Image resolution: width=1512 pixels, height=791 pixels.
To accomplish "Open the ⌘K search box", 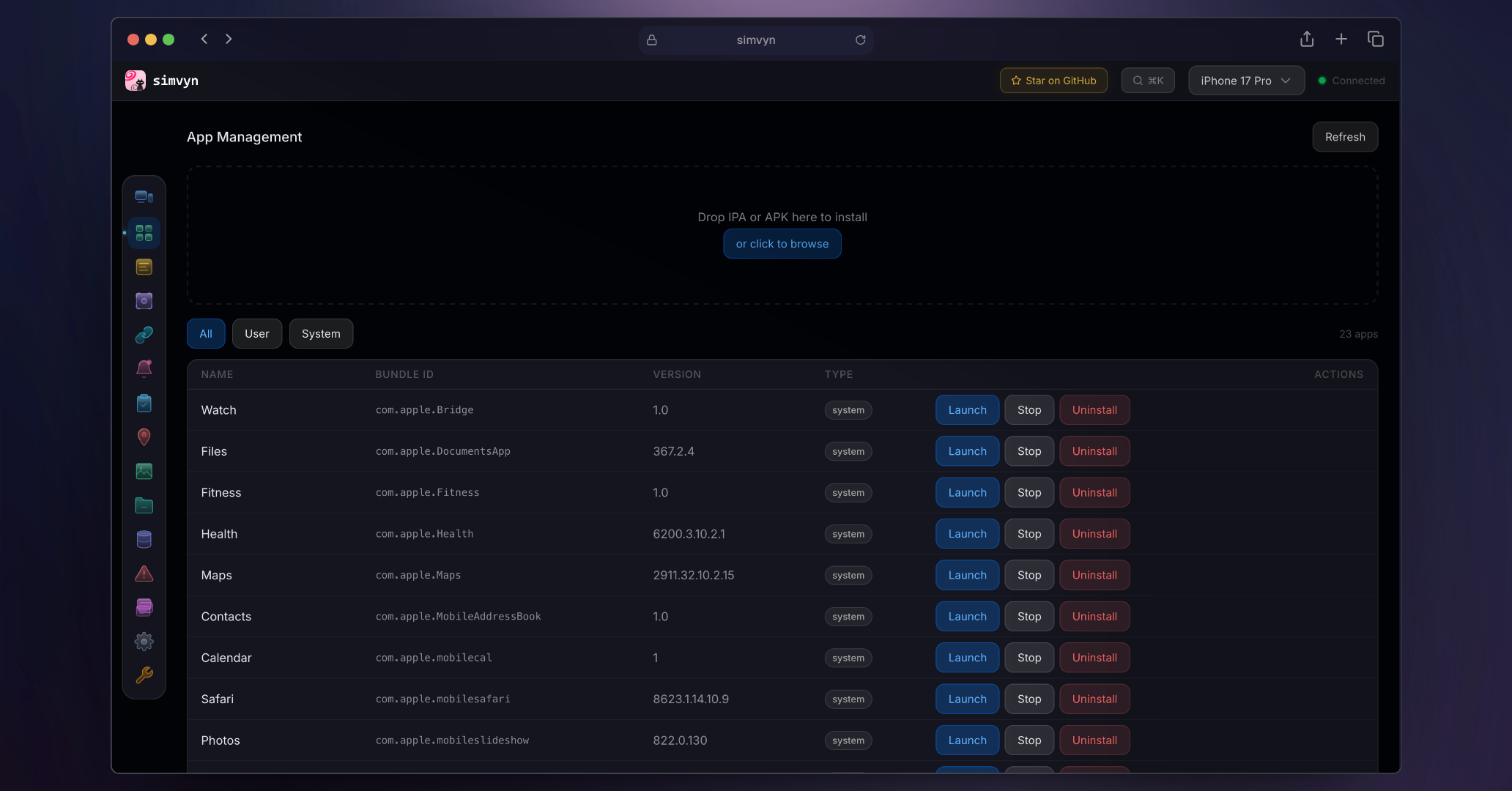I will tap(1147, 81).
